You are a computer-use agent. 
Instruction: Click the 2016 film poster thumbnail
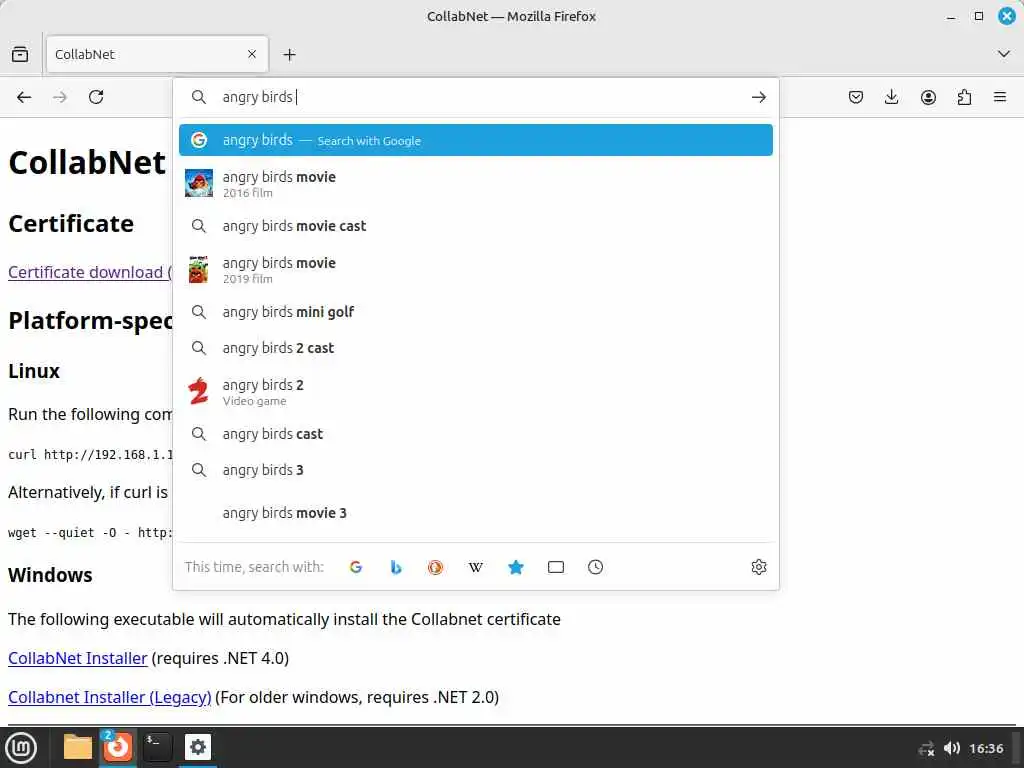click(199, 183)
